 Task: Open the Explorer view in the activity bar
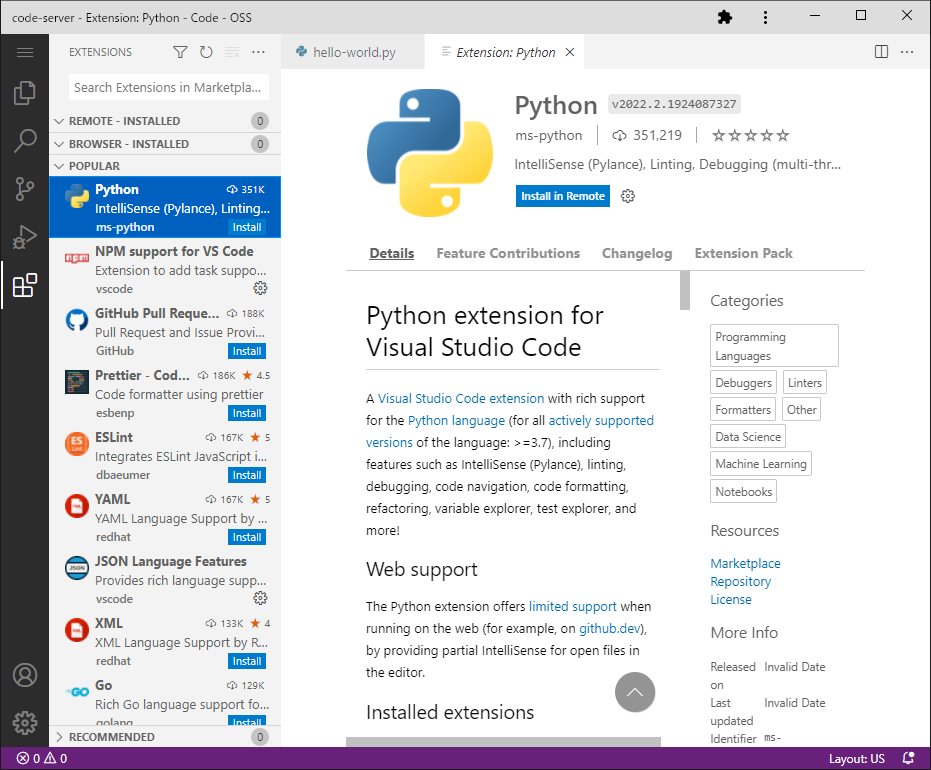point(25,92)
